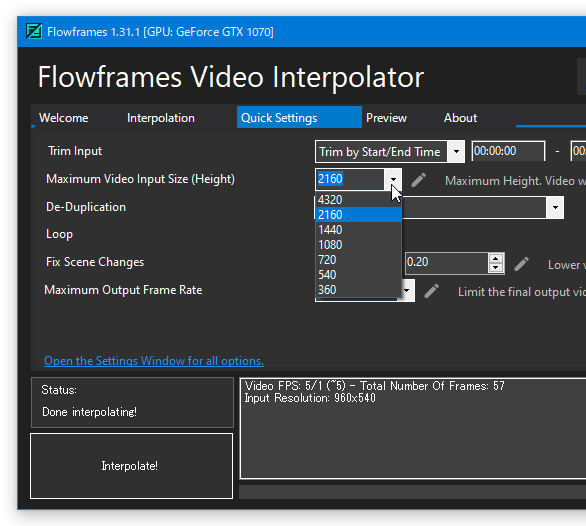Click the 'Maximum Output Frame Rate' label

(123, 290)
